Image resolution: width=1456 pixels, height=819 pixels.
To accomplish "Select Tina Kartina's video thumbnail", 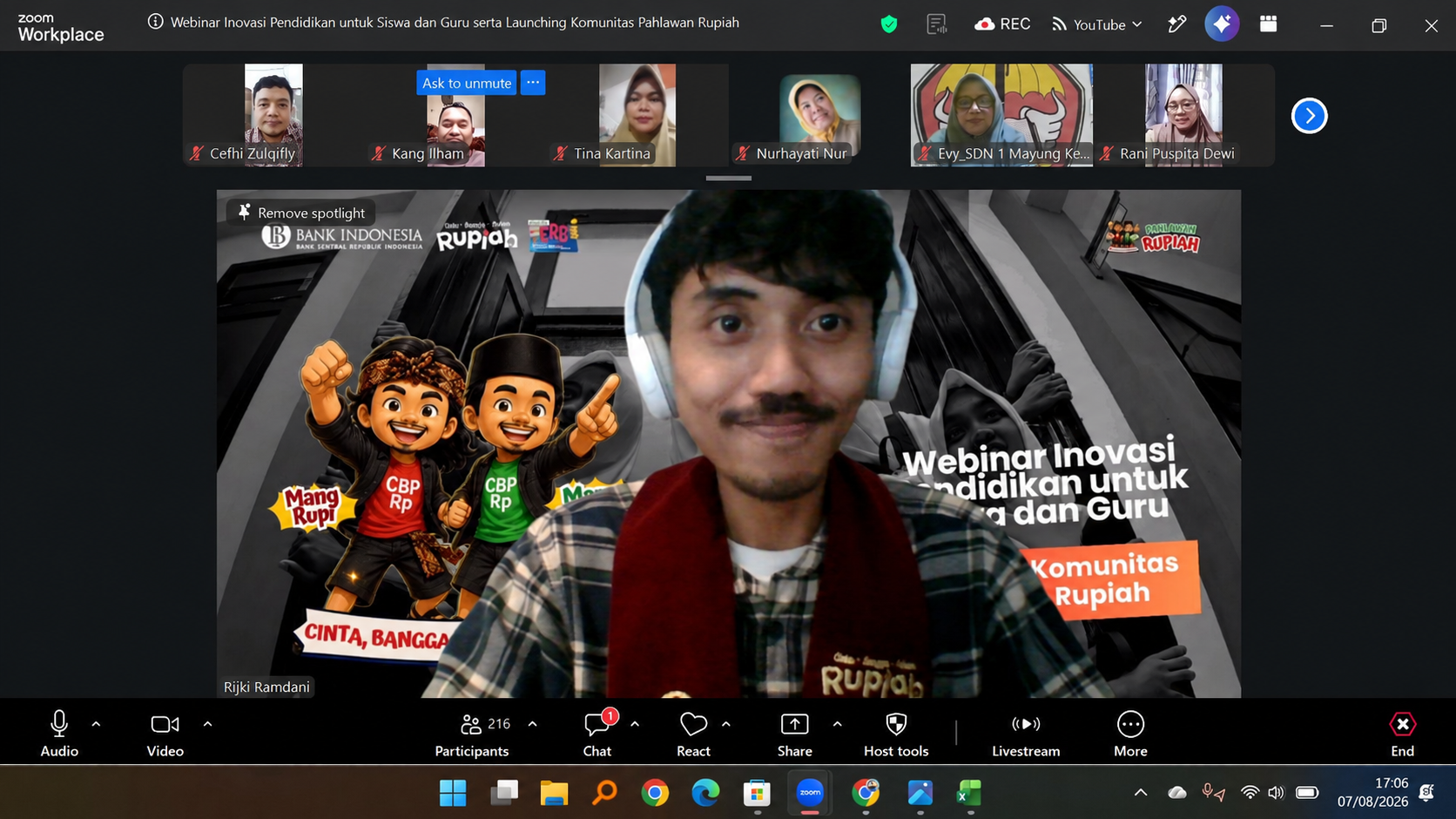I will 637,115.
